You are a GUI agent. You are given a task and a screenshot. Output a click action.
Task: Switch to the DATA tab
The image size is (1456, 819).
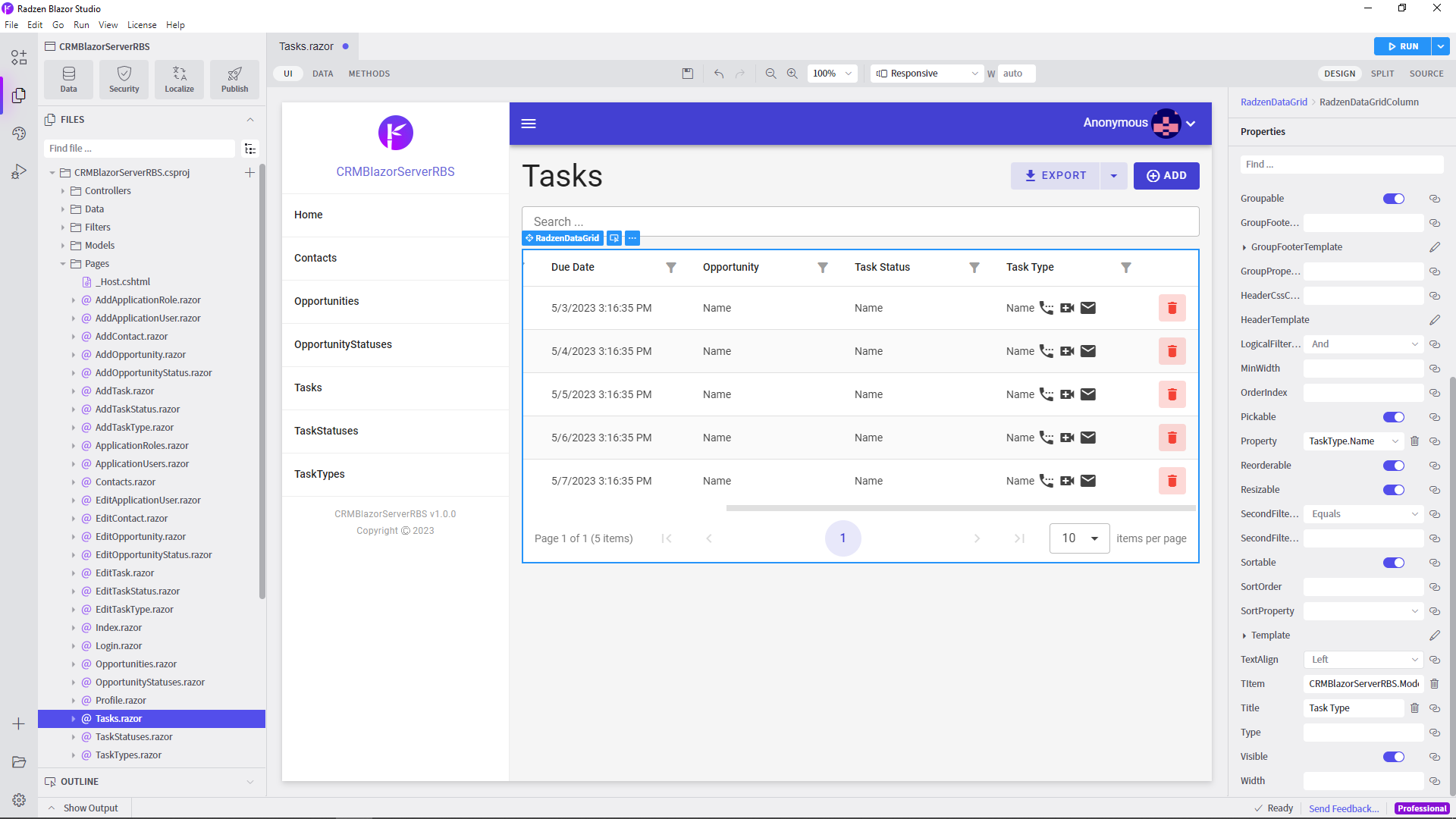point(323,74)
